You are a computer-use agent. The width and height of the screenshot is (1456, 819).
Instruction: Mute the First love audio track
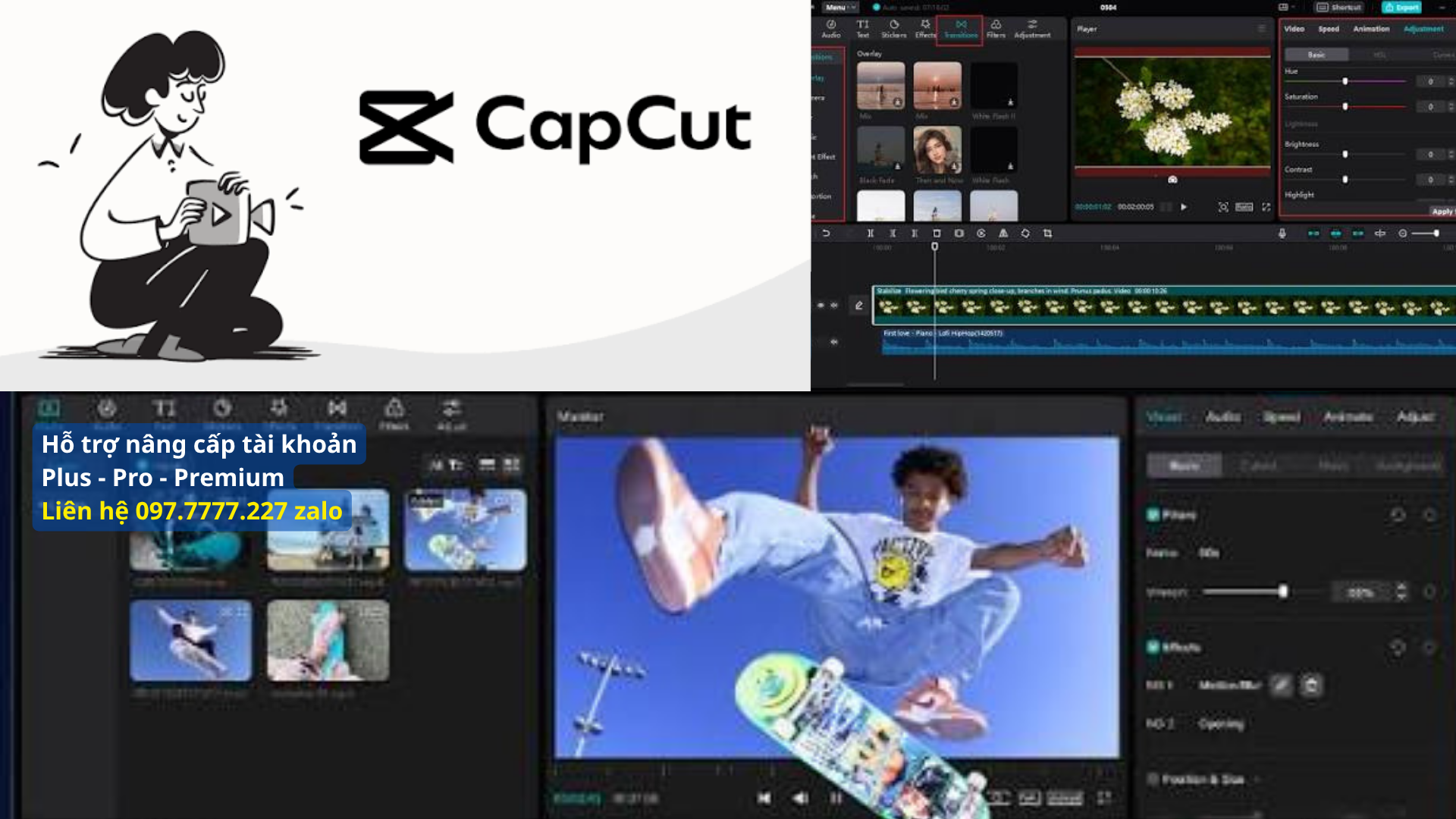coord(834,342)
